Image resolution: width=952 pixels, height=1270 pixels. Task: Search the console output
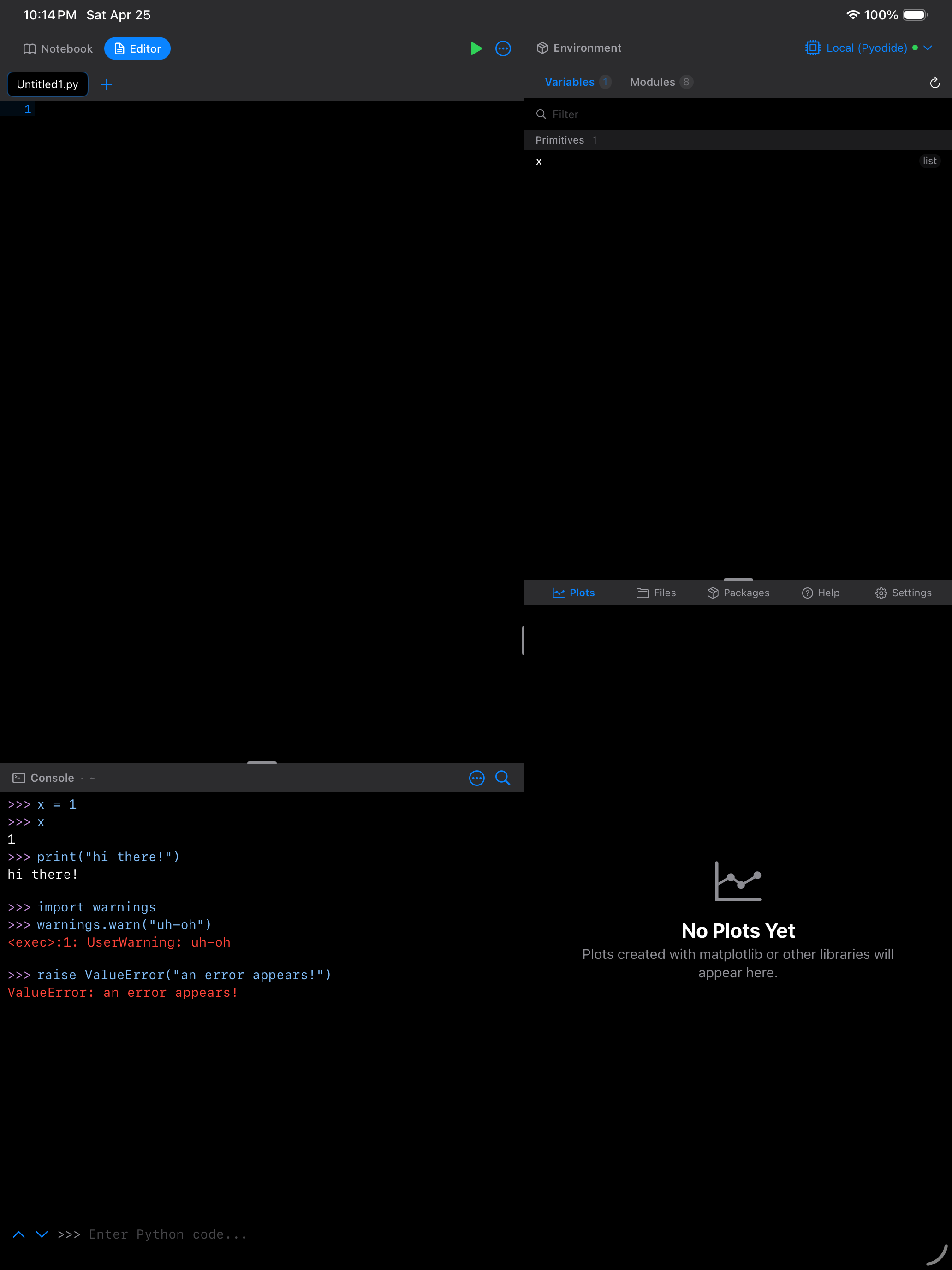click(x=503, y=778)
